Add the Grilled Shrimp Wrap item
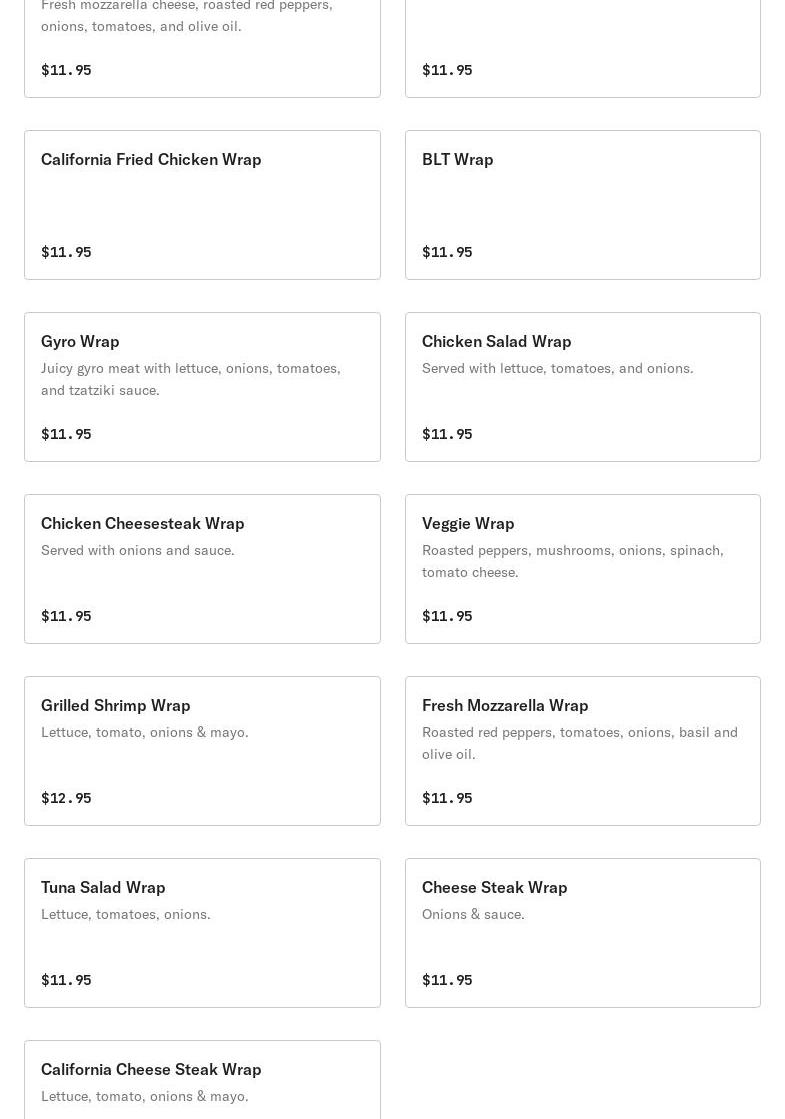785x1119 pixels. pyautogui.click(x=202, y=751)
